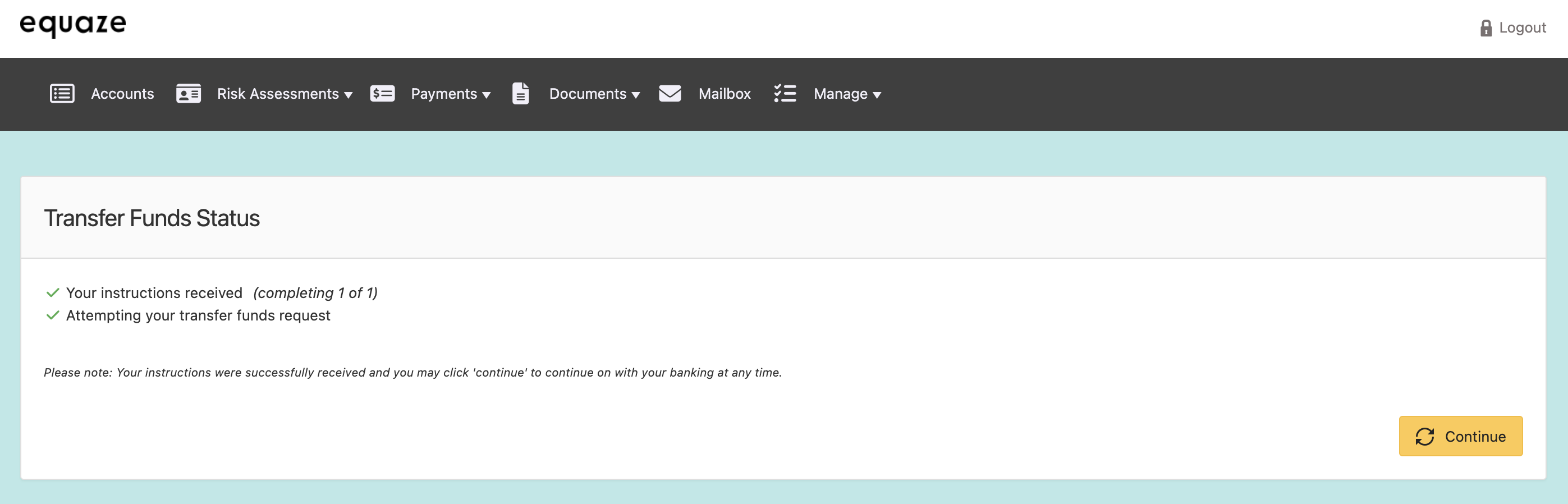Screen dimensions: 1568x504
Task: Click the Logout link
Action: [1522, 28]
